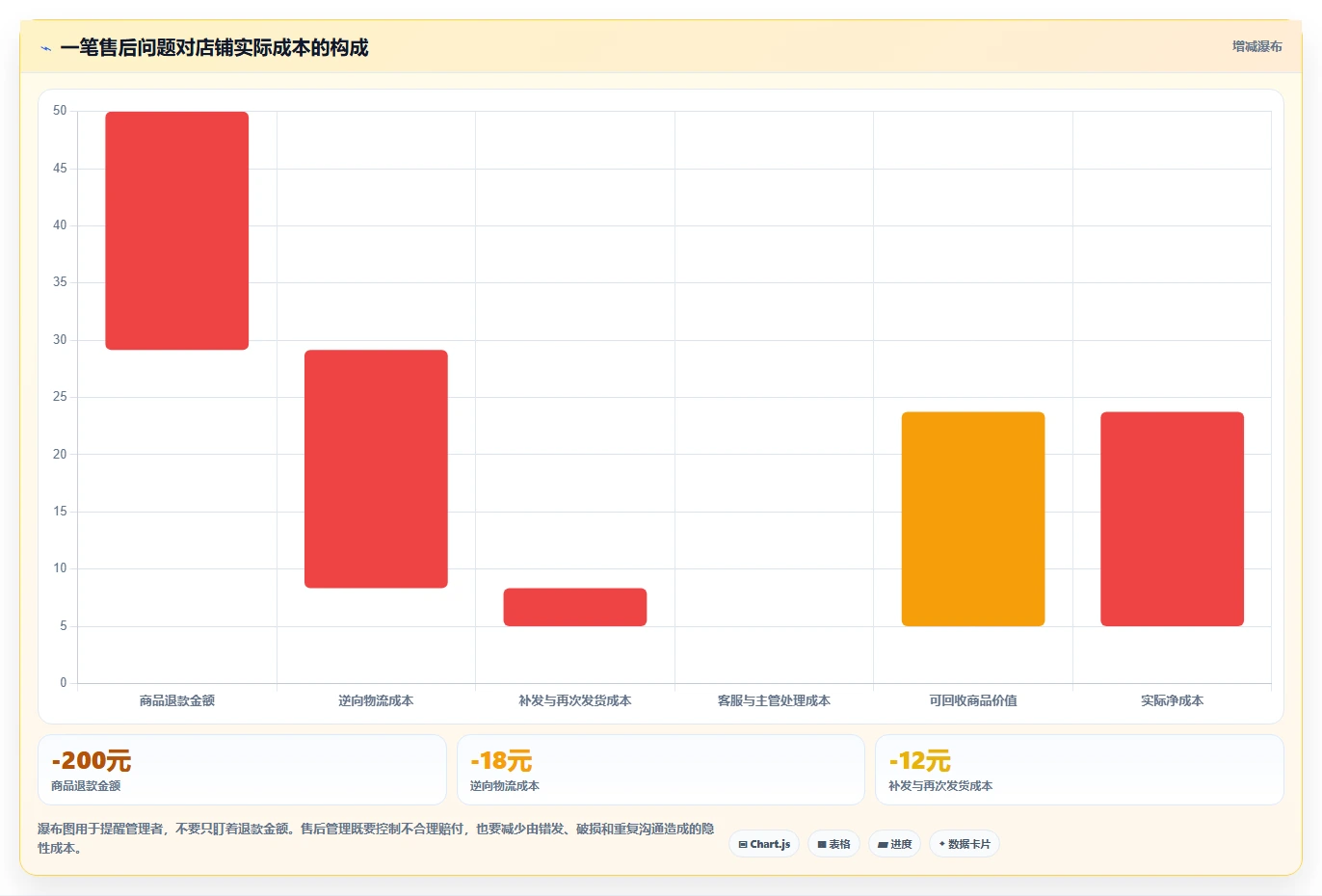
Task: Click the chart title 一笔售后问题对店铺实际成本的构成
Action: tap(214, 48)
